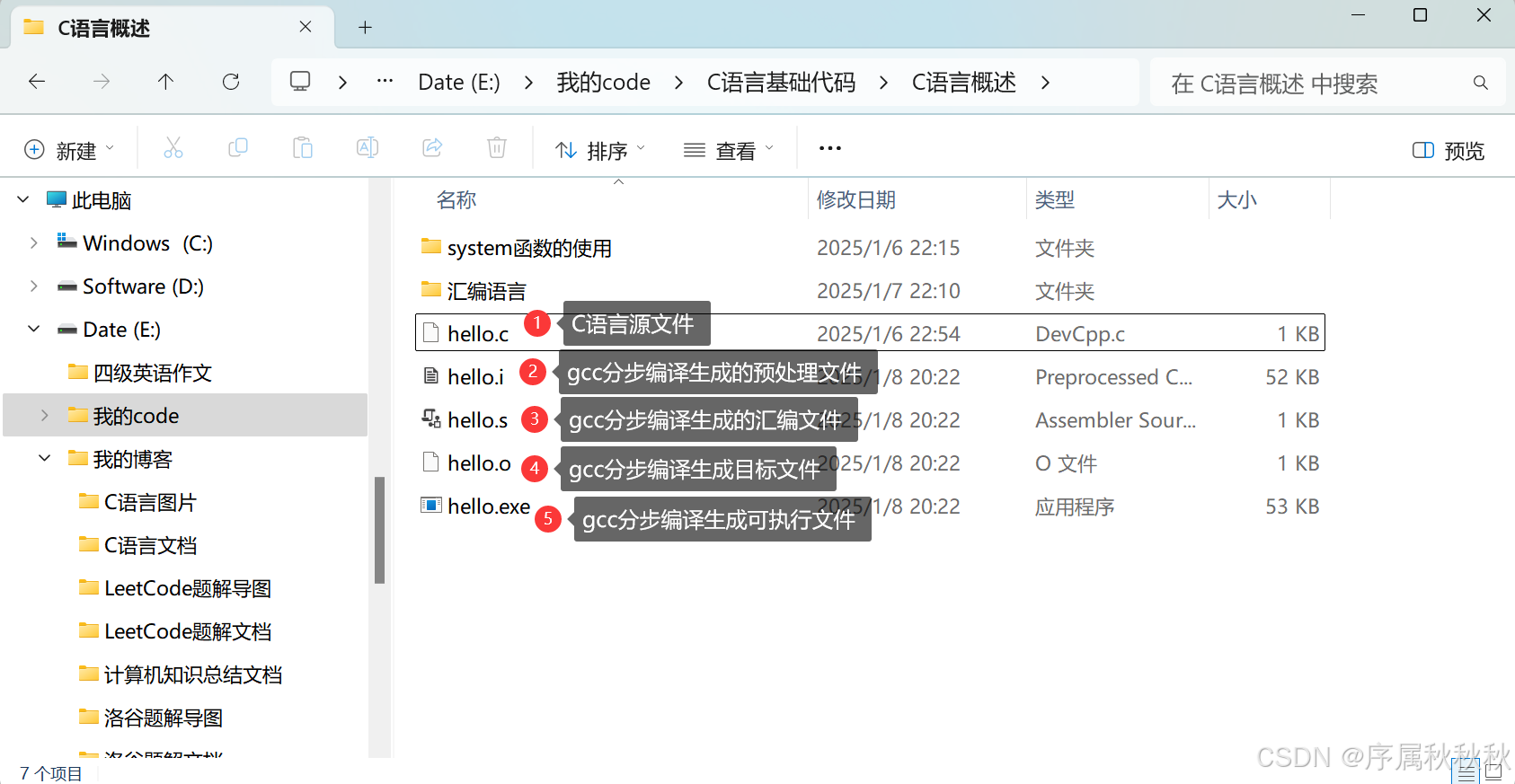Expand chevron after C语言概述 breadcrumb
1515x784 pixels.
coord(1045,83)
